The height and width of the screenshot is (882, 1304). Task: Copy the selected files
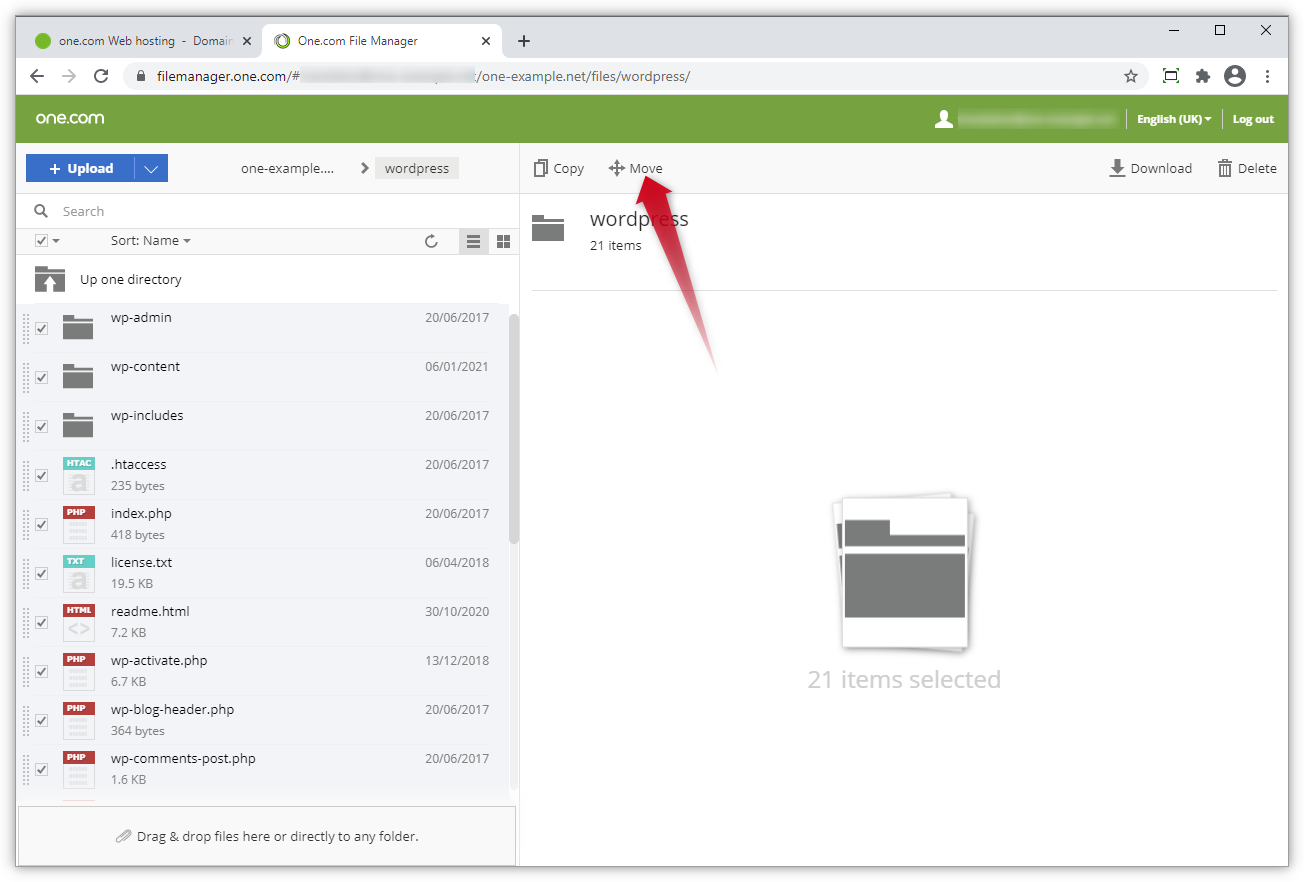558,168
